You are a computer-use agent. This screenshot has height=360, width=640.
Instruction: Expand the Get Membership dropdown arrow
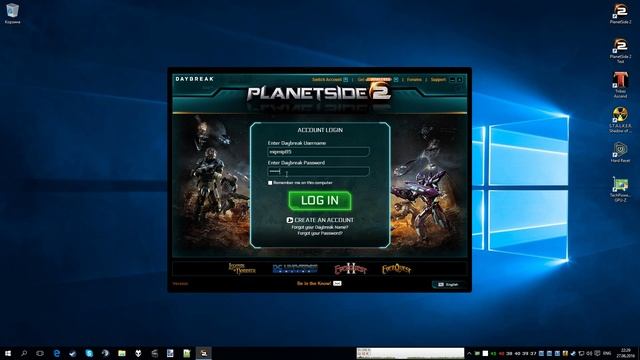click(396, 80)
